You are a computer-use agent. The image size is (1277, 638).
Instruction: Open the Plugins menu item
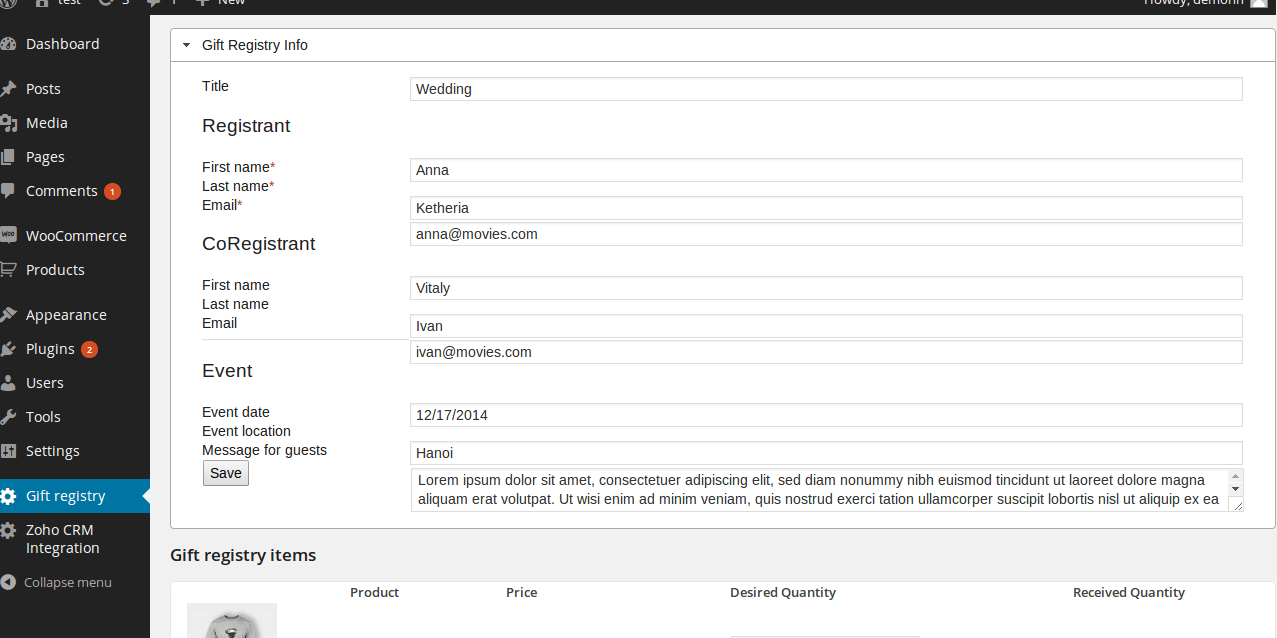(x=50, y=349)
